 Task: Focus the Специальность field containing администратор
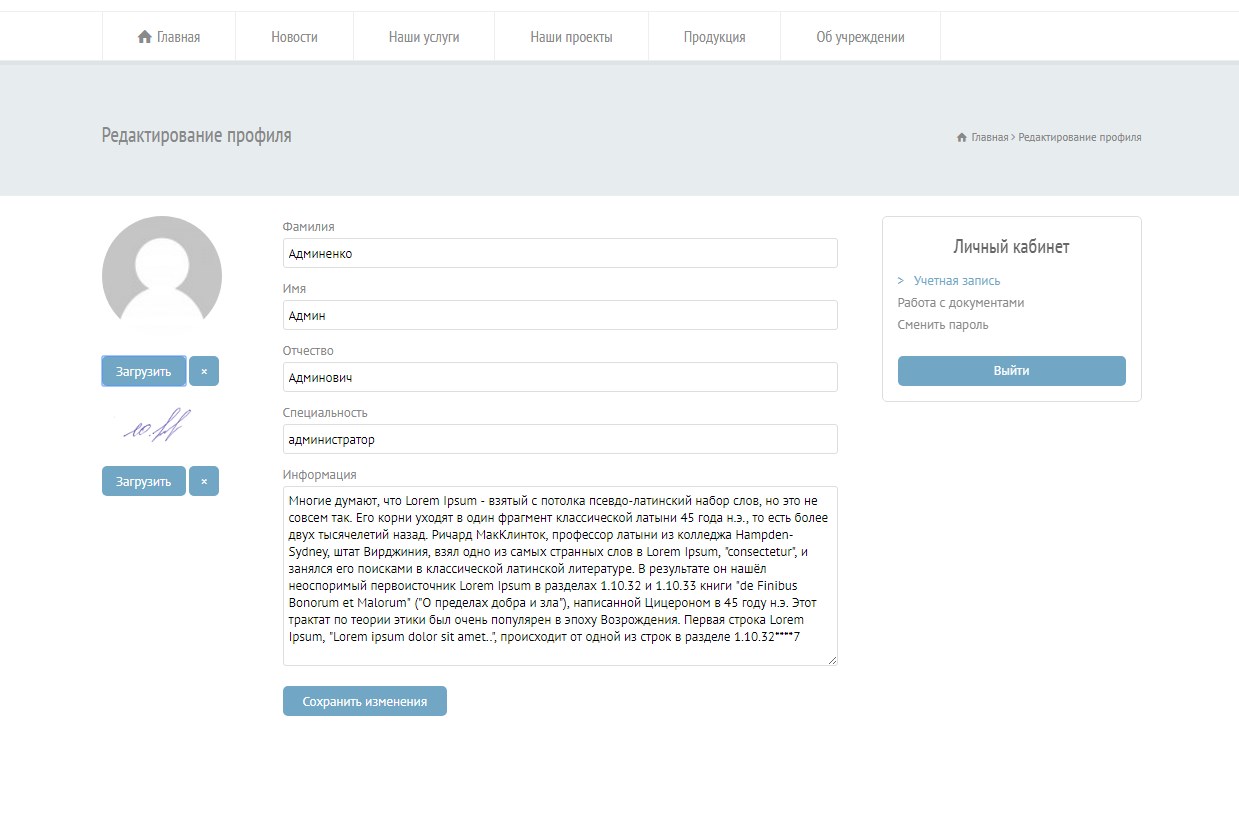(x=560, y=439)
